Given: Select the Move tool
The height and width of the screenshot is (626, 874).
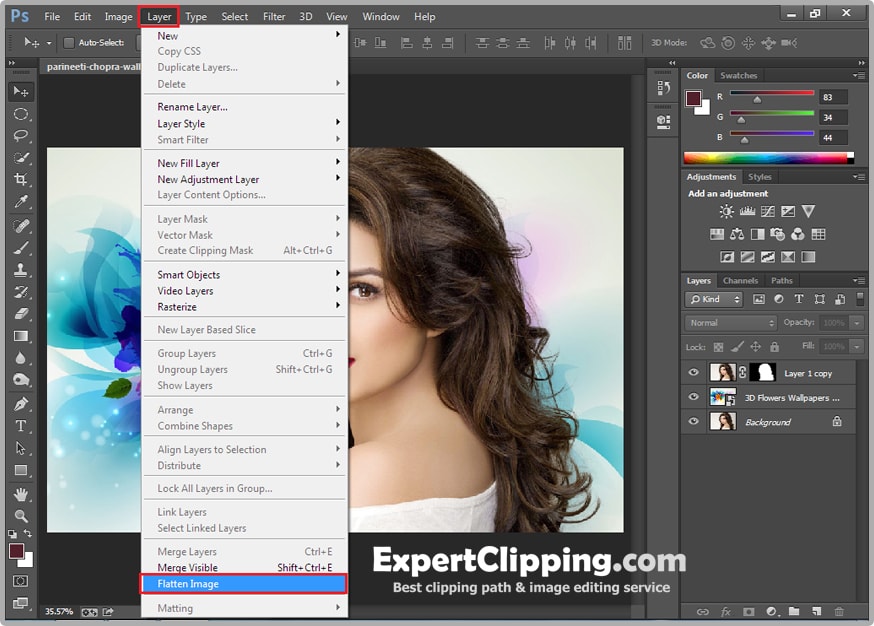Looking at the screenshot, I should (20, 91).
